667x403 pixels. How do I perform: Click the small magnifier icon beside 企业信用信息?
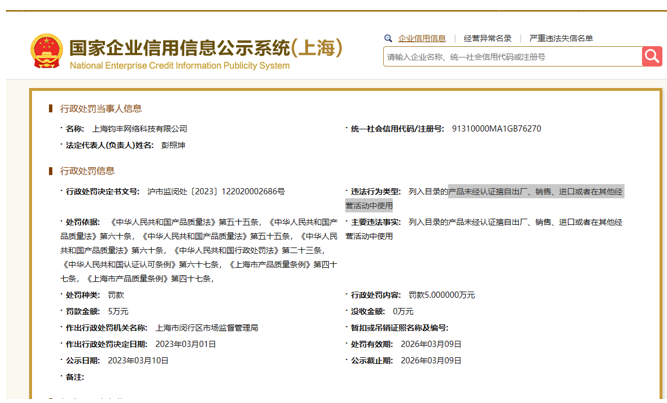coord(388,38)
